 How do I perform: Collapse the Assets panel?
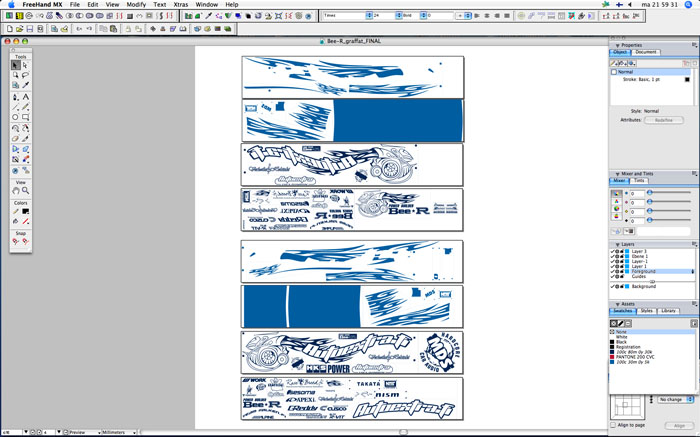tap(617, 304)
